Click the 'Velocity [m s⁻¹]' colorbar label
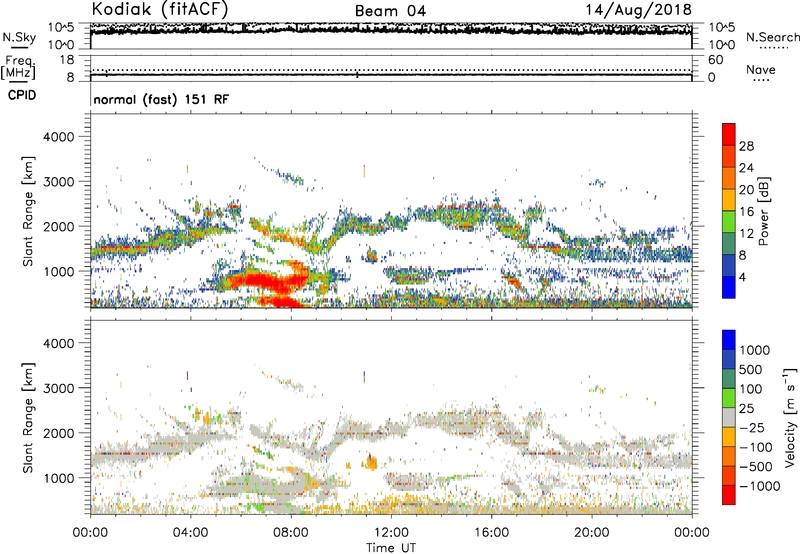 coord(790,417)
